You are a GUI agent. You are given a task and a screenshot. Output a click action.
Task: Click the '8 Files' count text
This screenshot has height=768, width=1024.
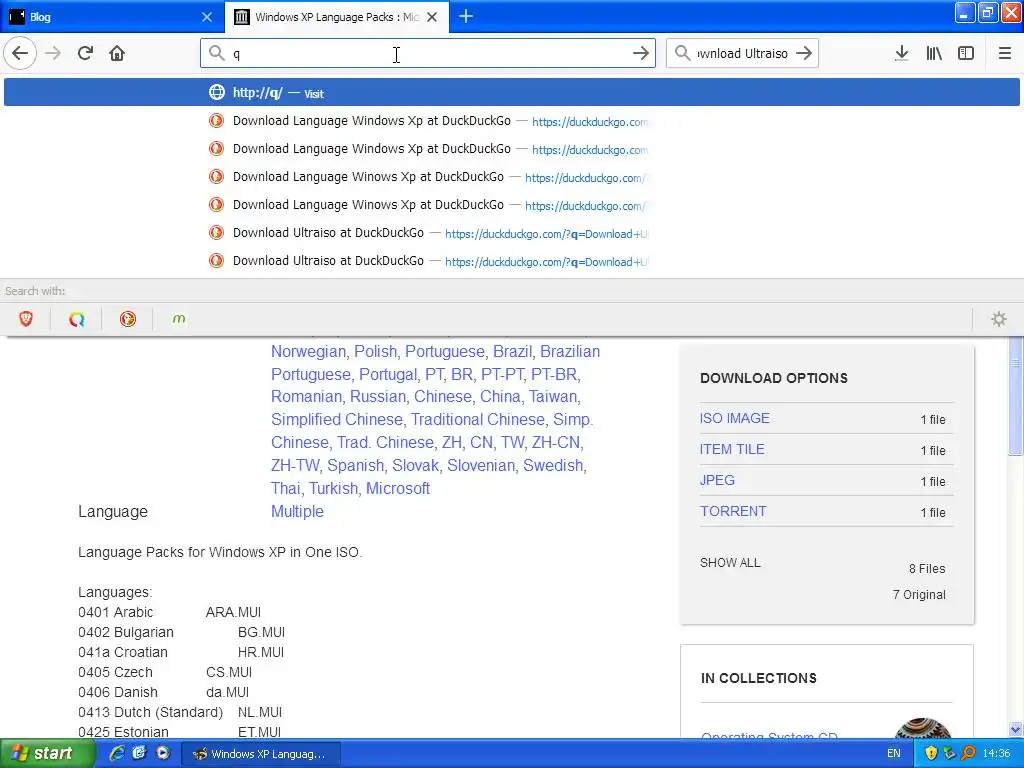point(927,569)
